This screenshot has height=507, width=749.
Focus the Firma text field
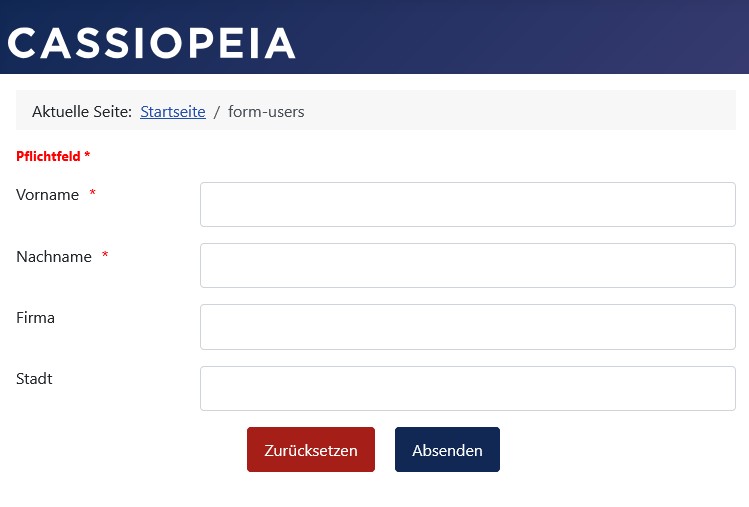click(x=468, y=327)
